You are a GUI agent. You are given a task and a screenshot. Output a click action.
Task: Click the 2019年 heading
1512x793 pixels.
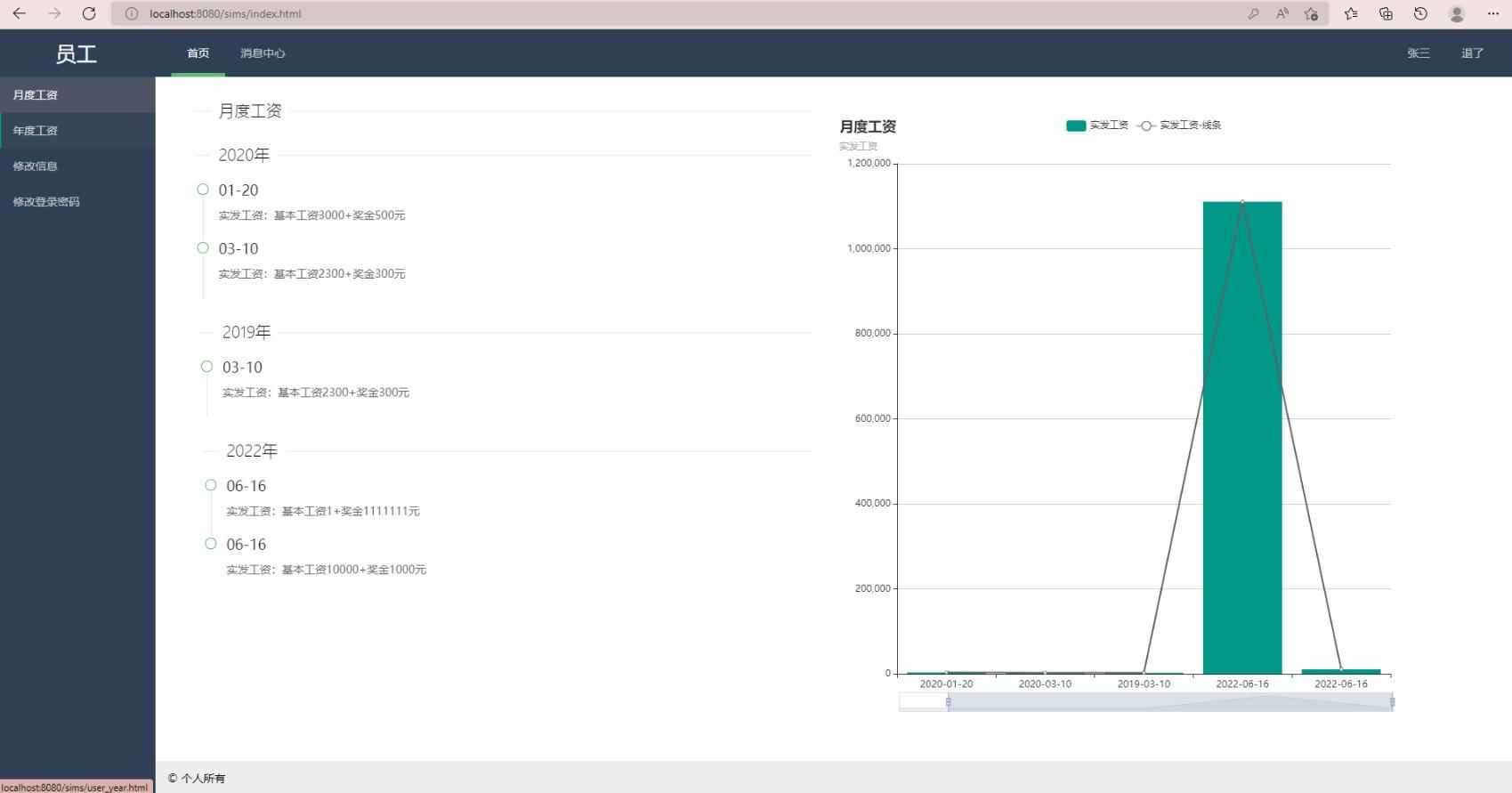coord(247,332)
